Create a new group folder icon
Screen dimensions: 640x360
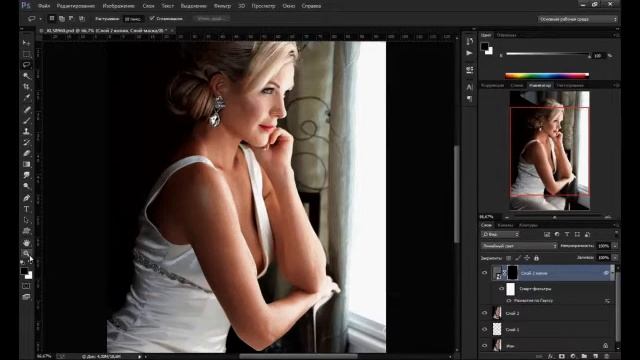[584, 356]
